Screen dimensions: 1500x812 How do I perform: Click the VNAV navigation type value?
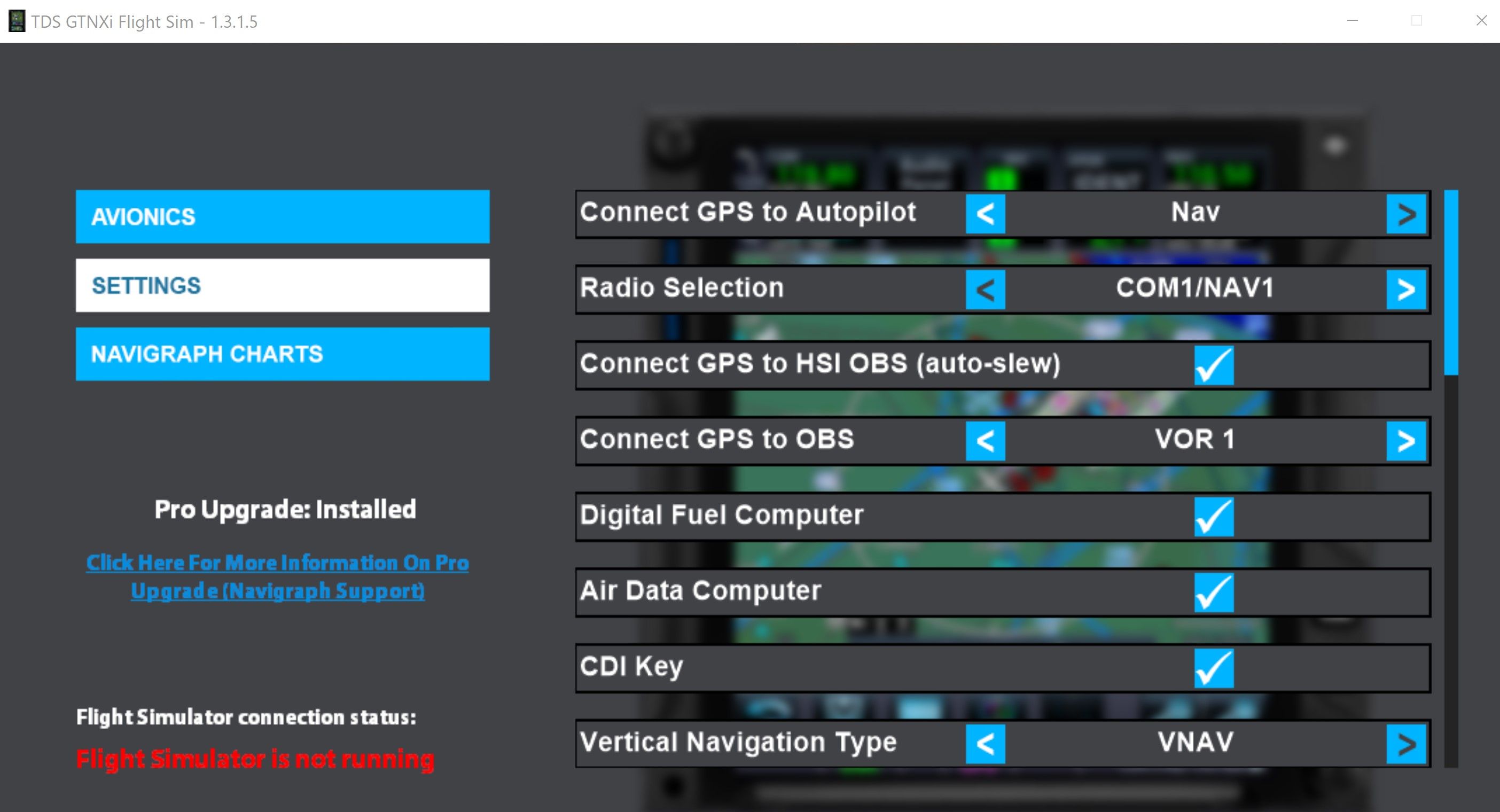coord(1196,742)
